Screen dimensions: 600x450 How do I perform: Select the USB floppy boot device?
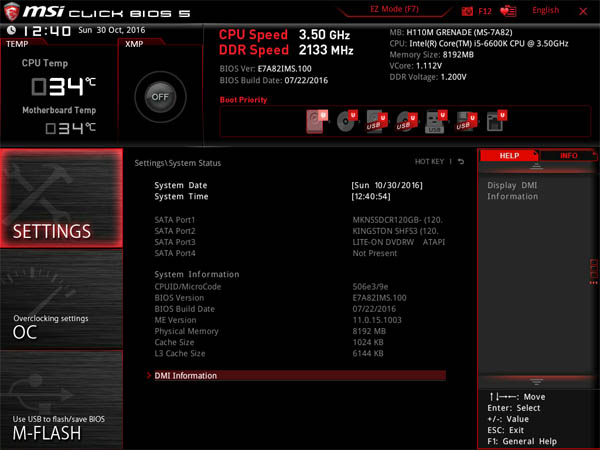pos(466,122)
